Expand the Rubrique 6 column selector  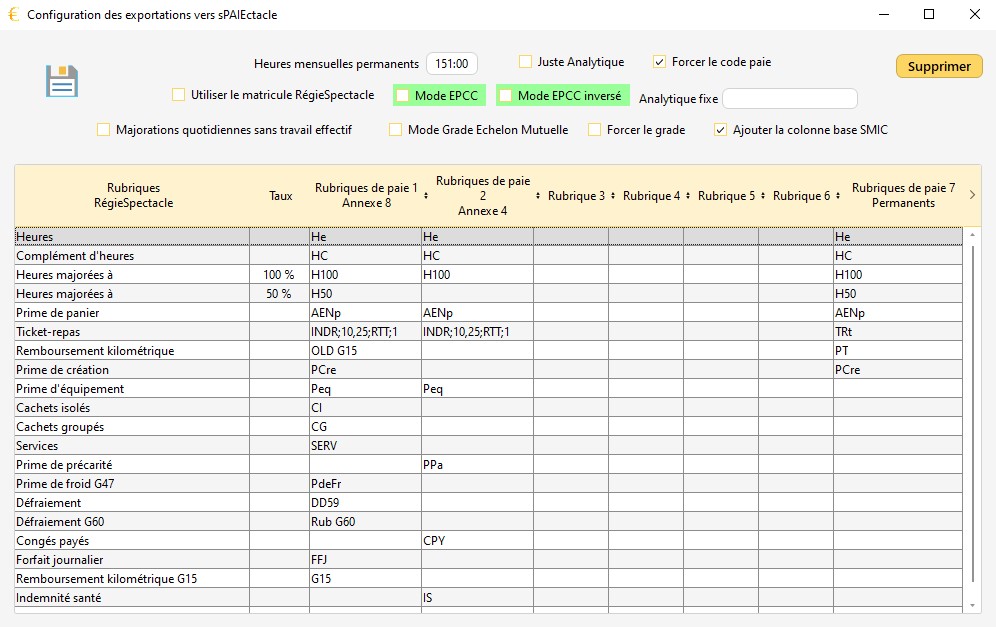[838, 196]
